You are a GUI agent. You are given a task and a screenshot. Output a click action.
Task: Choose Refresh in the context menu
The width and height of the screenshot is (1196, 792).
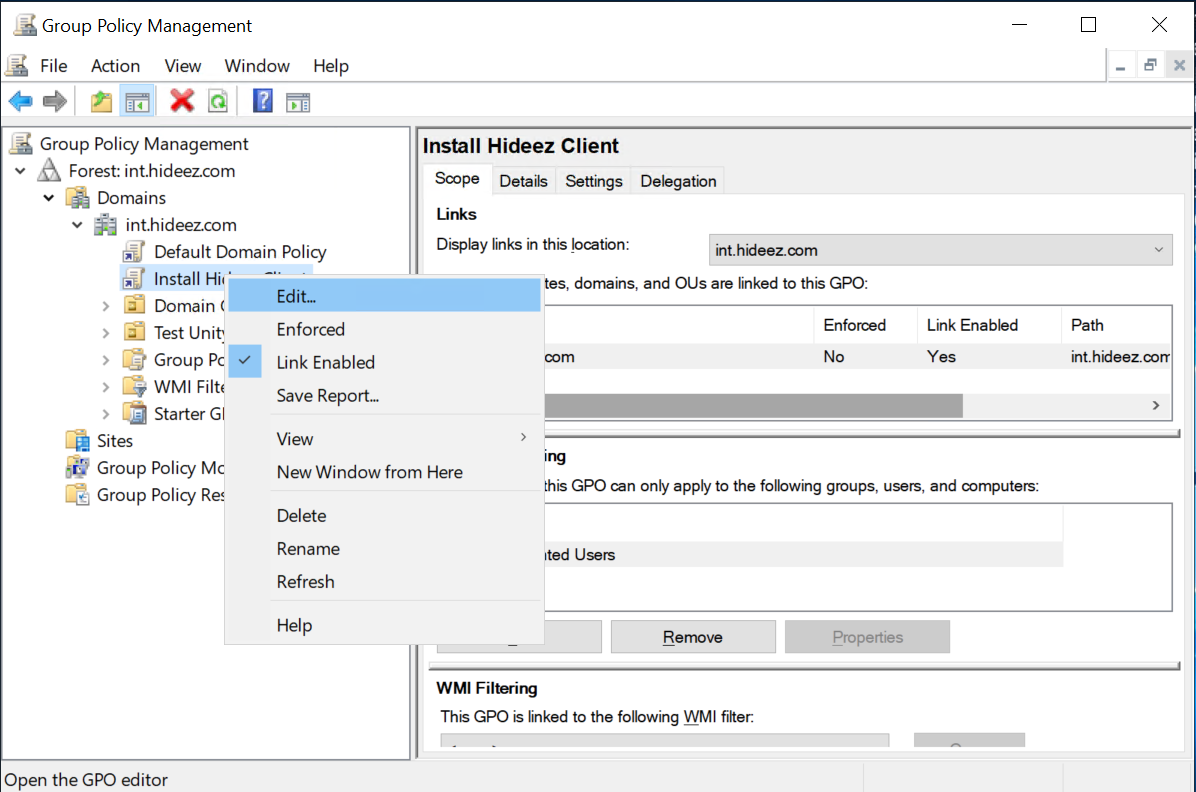(x=386, y=581)
